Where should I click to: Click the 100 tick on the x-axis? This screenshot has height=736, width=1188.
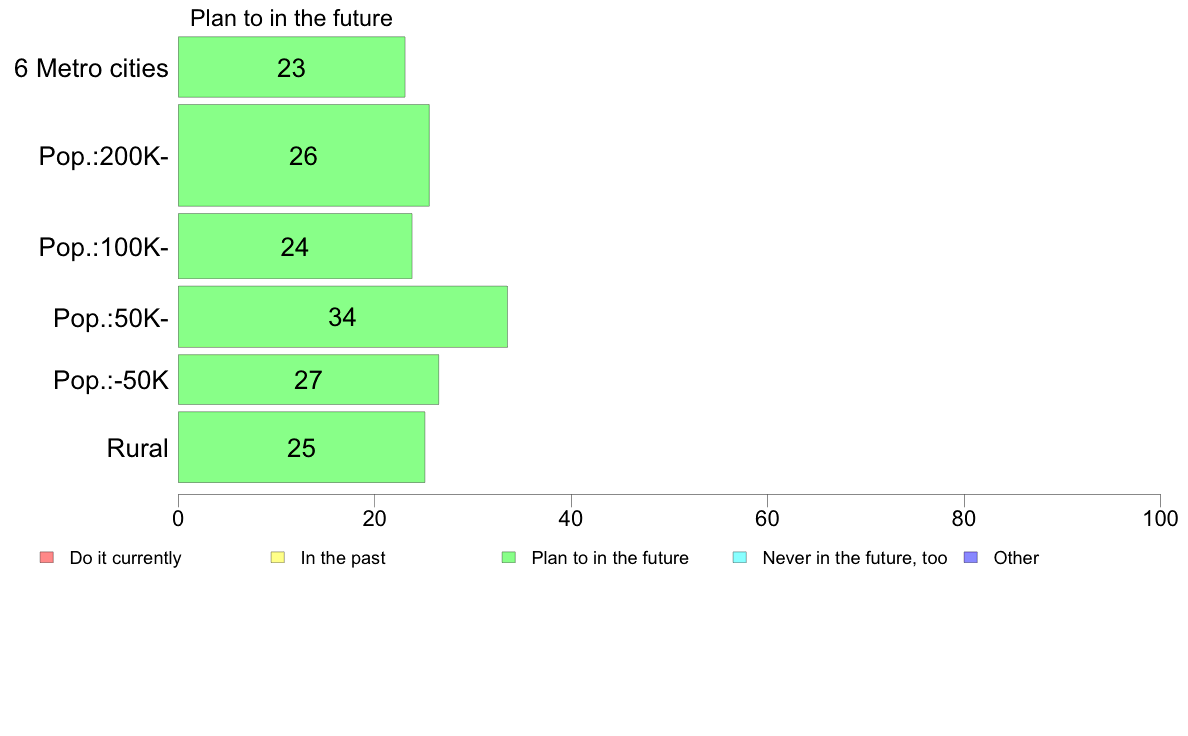point(1160,518)
